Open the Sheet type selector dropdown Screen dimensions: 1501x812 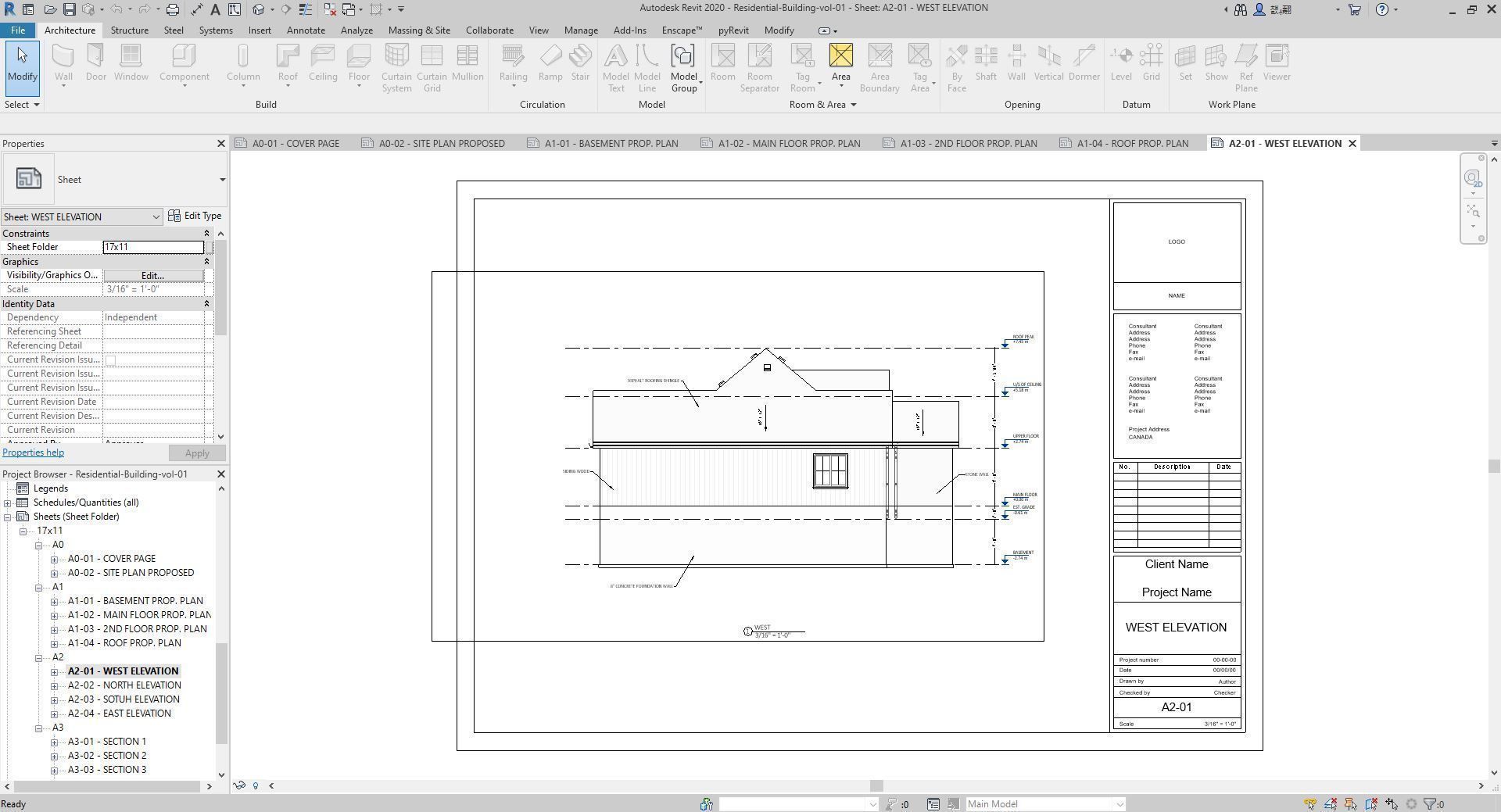(x=222, y=180)
